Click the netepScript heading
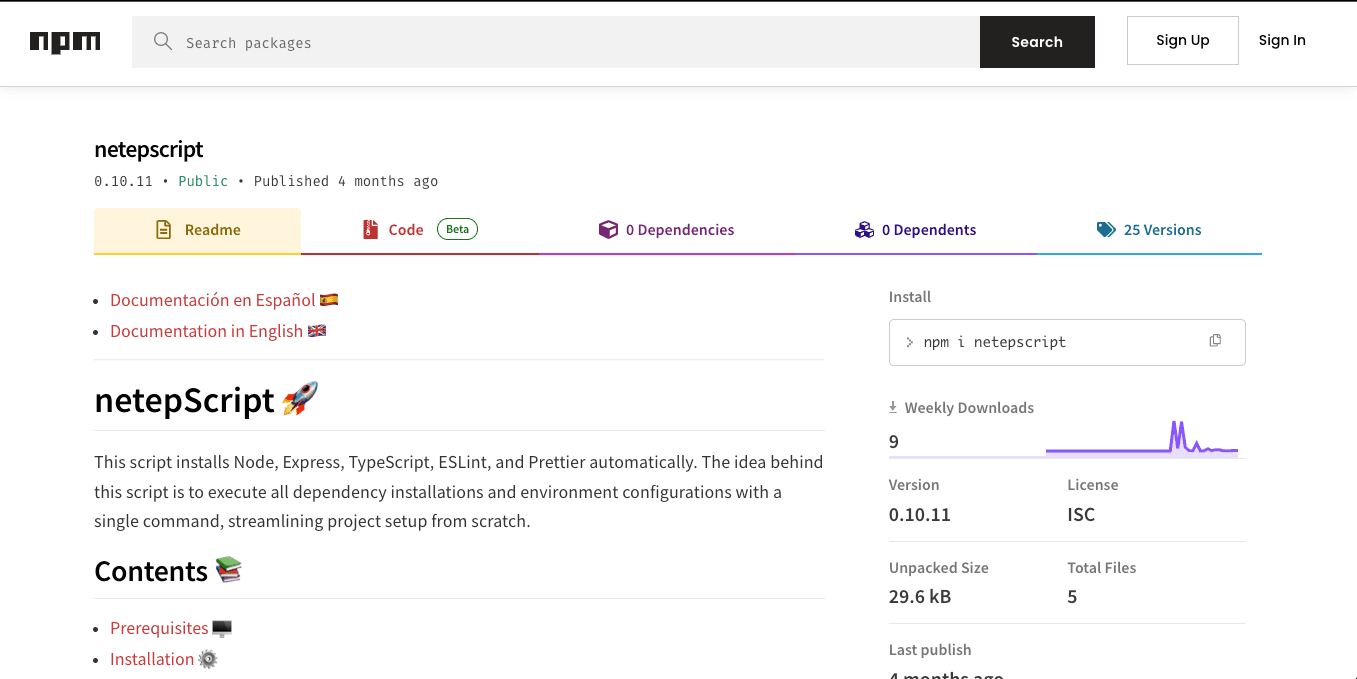Viewport: 1357px width, 679px height. (184, 400)
